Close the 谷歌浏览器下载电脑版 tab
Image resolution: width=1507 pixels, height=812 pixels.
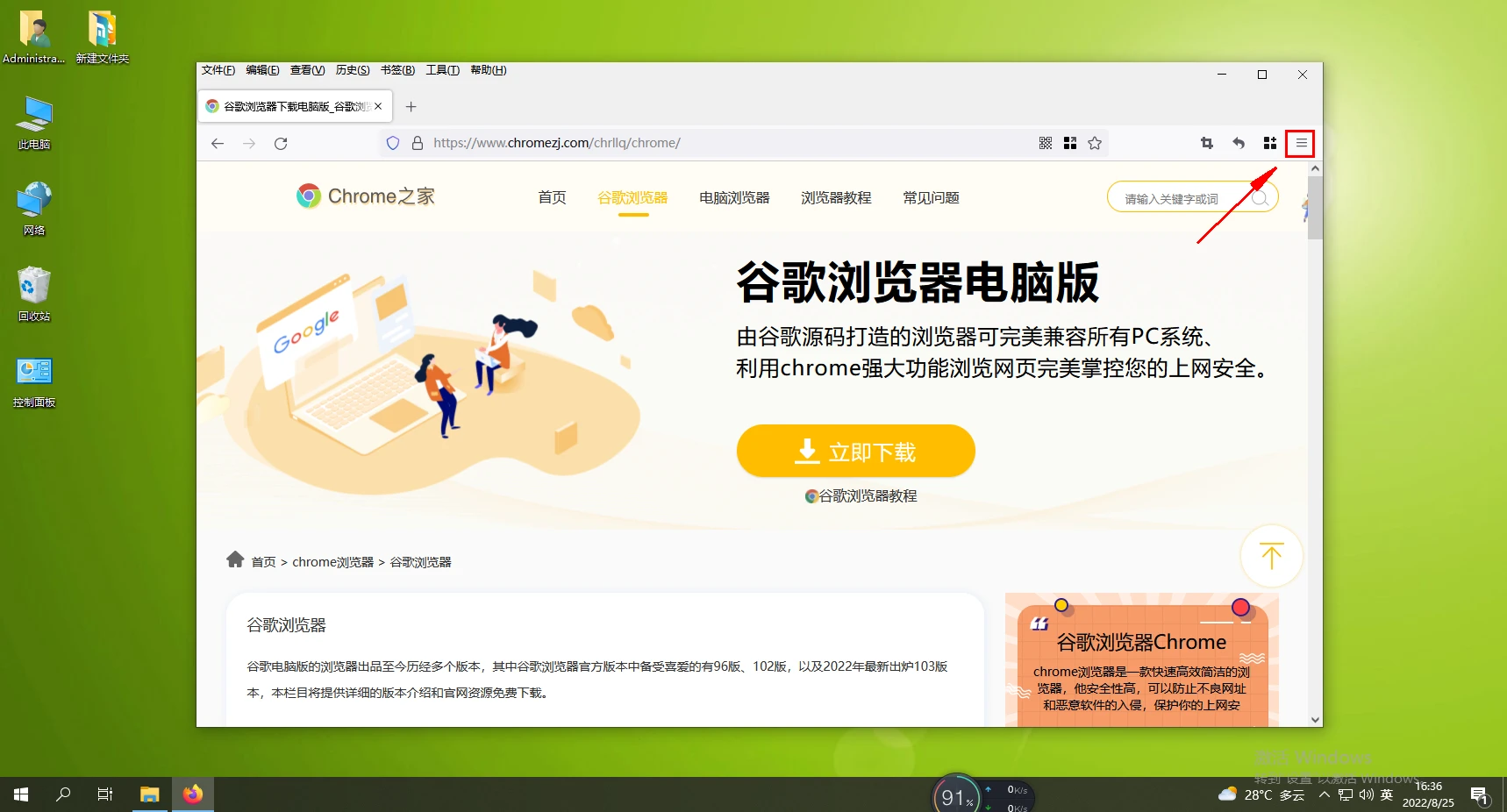click(378, 106)
